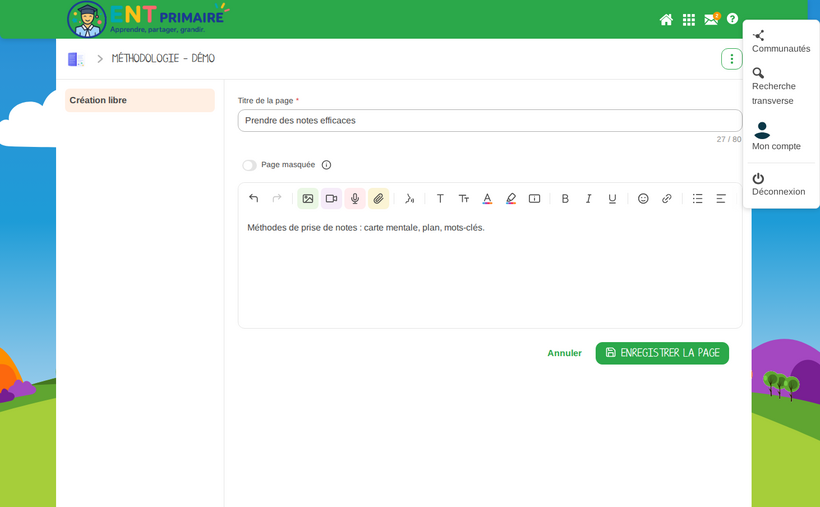The height and width of the screenshot is (507, 820).
Task: Open the messaging envelope icon
Action: tap(711, 19)
